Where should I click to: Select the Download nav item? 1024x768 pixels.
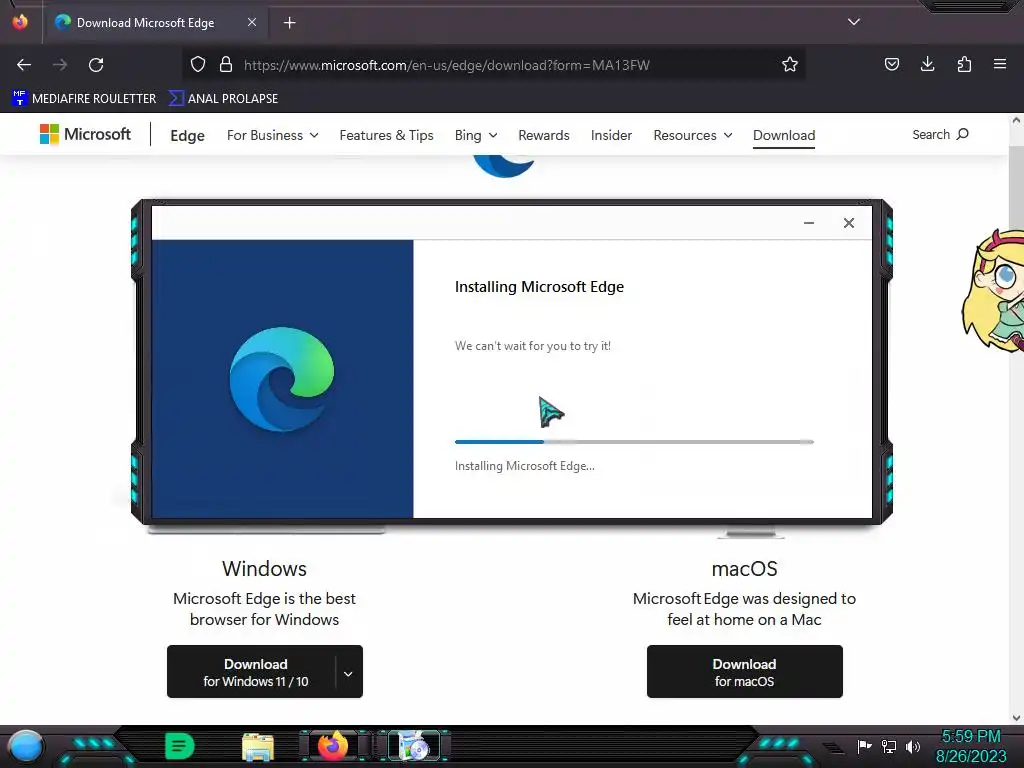point(784,135)
